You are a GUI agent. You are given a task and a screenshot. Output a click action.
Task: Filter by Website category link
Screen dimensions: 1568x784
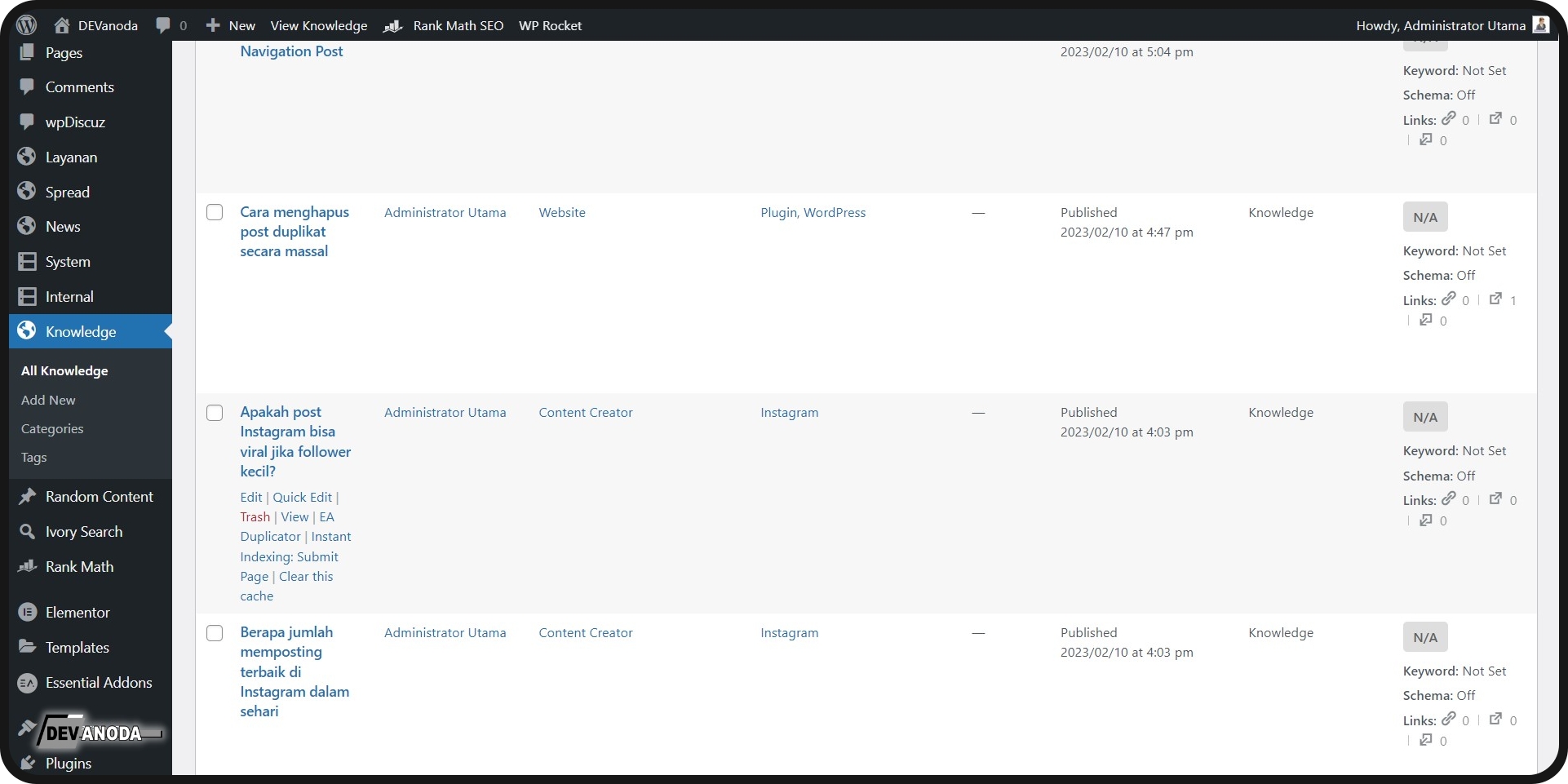click(x=562, y=212)
